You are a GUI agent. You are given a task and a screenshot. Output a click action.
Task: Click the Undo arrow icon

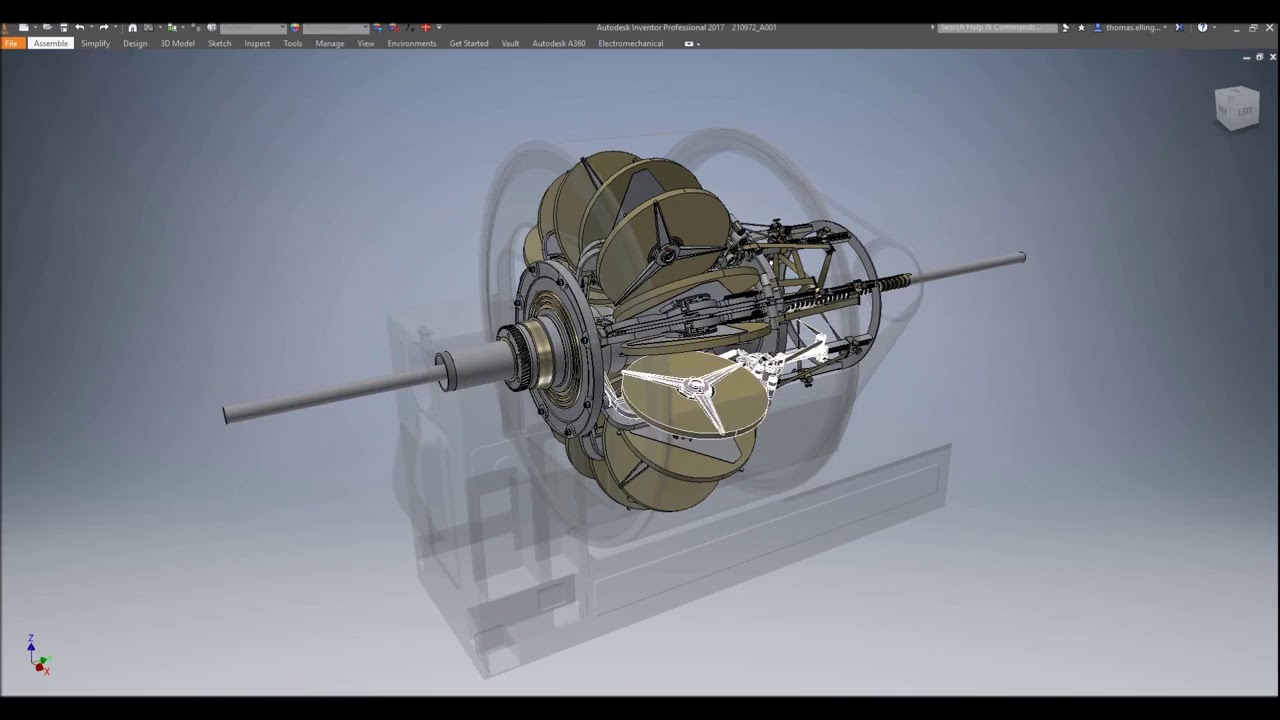(x=80, y=27)
